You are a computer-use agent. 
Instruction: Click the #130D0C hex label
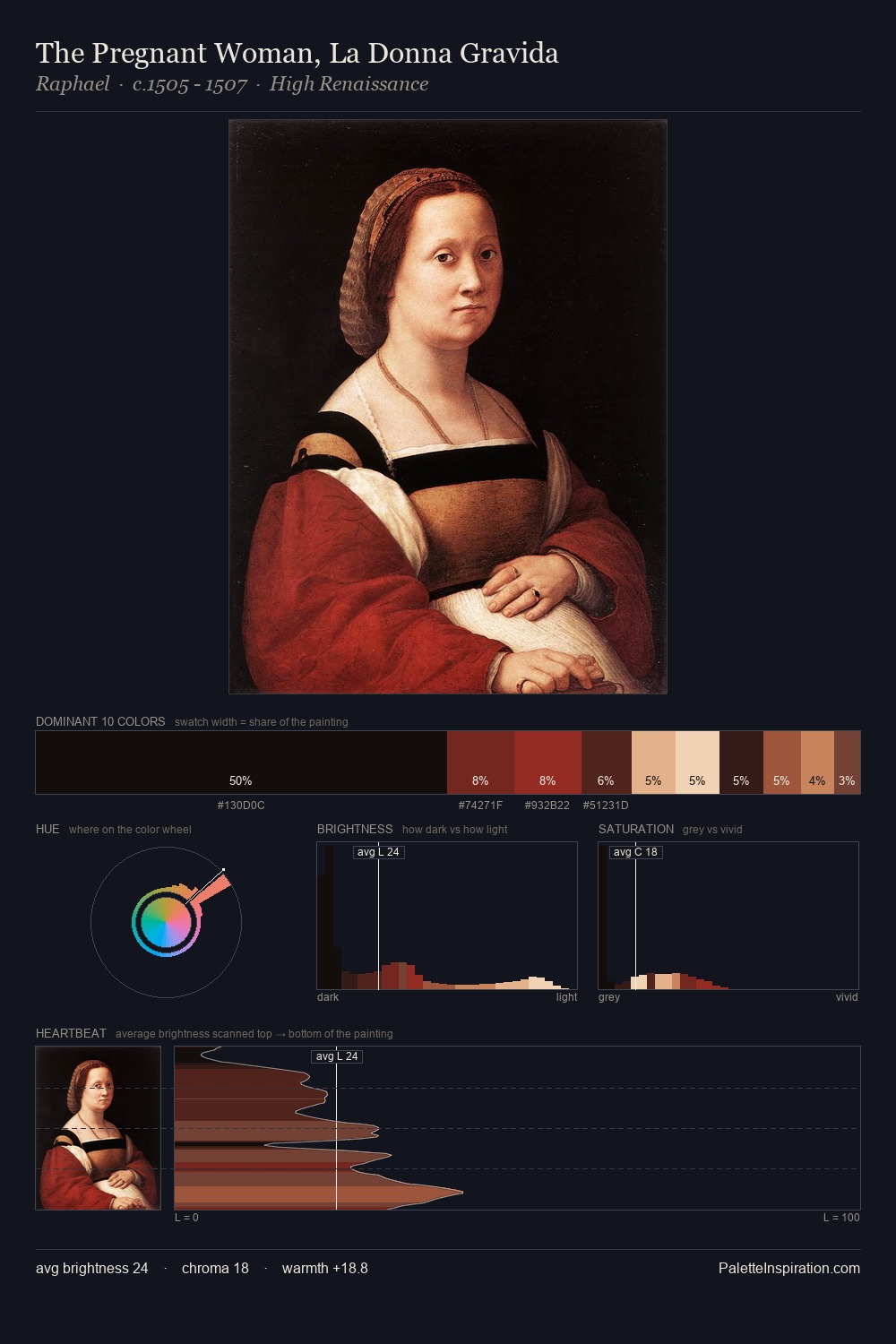(x=241, y=806)
